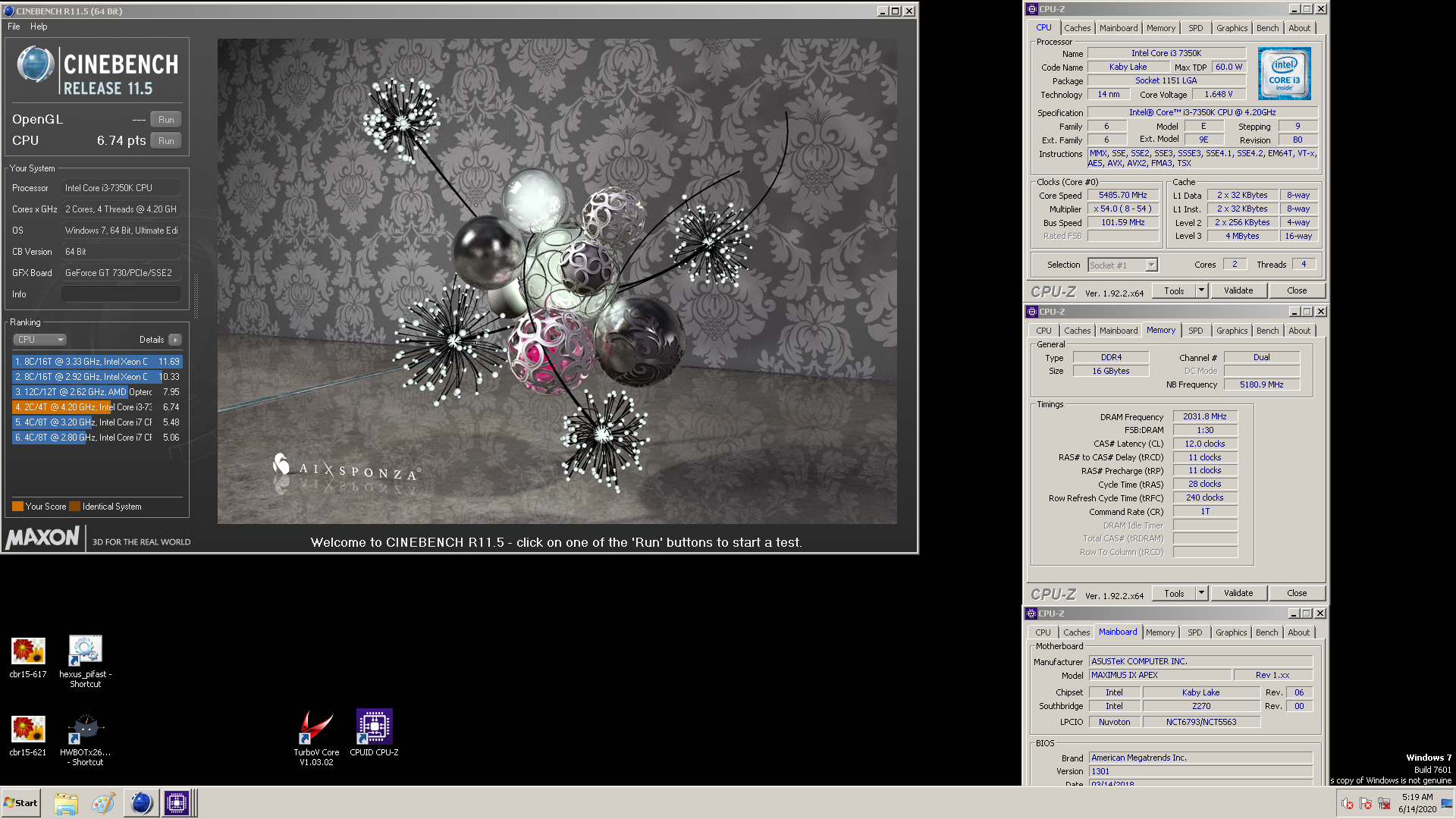The height and width of the screenshot is (819, 1456).
Task: Expand Tools dropdown arrow in top CPU-Z
Action: pyautogui.click(x=1201, y=290)
